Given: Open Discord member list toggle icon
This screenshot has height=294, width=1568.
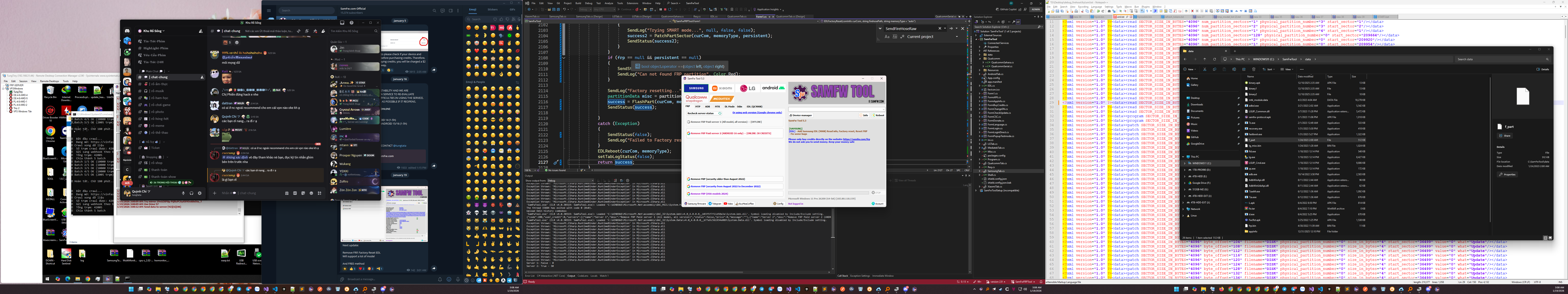Looking at the screenshot, I should [x=323, y=31].
